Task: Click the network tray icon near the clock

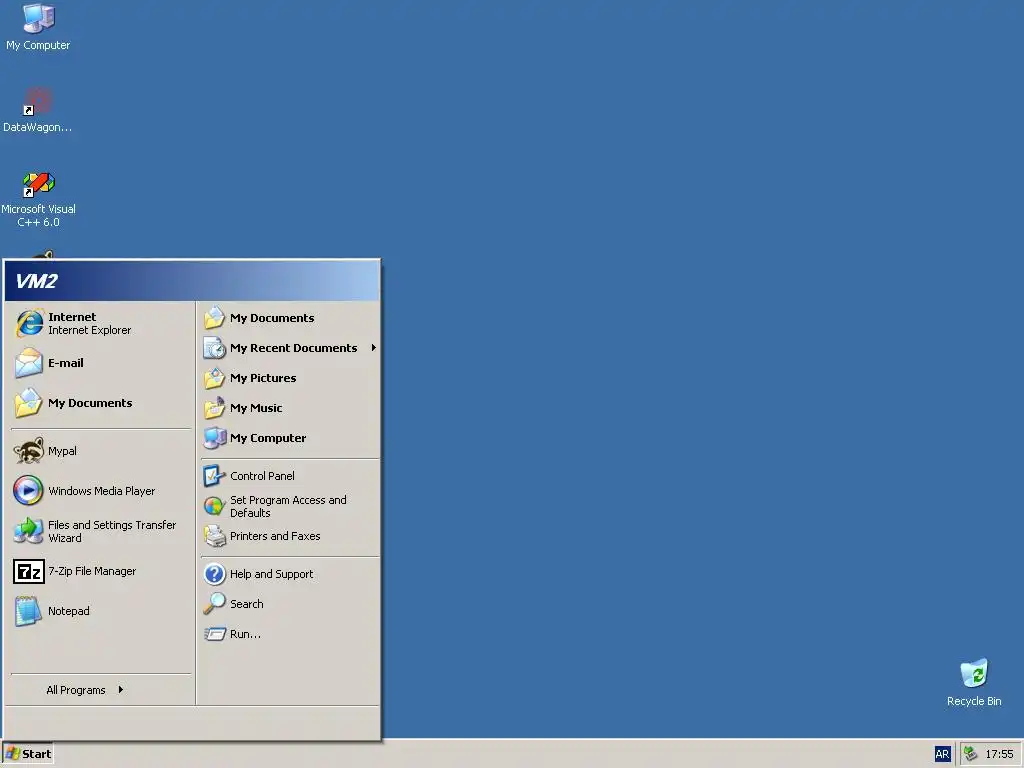Action: (970, 754)
